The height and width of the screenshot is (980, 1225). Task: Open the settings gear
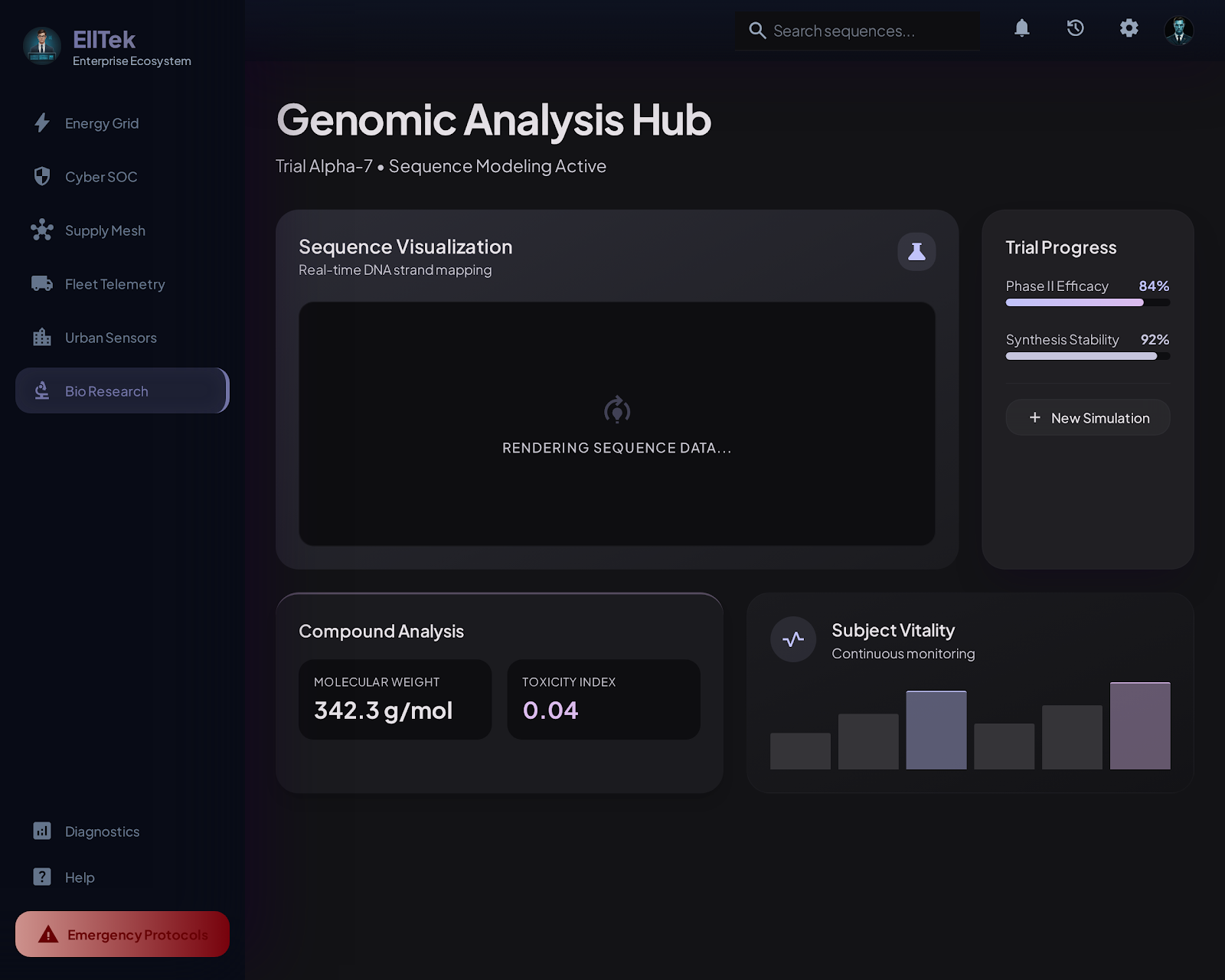[x=1129, y=29]
